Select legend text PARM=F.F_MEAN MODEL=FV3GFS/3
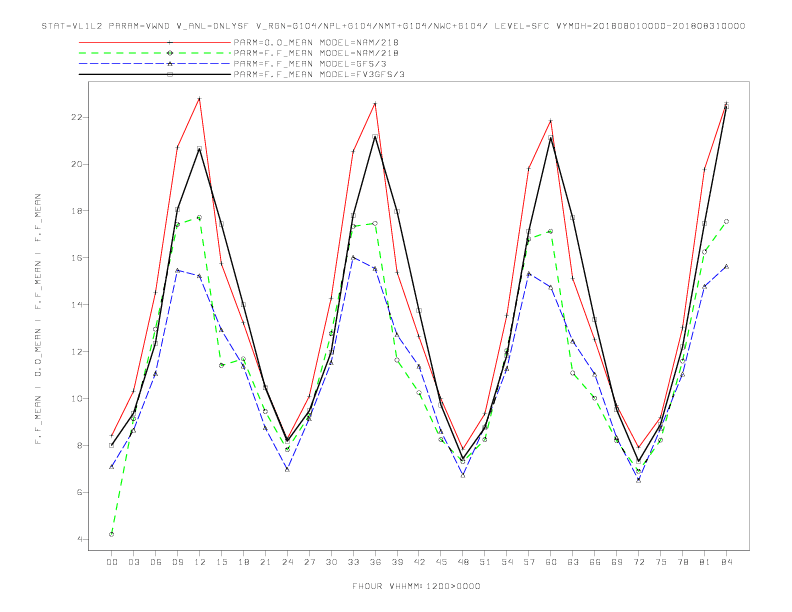 (x=319, y=74)
